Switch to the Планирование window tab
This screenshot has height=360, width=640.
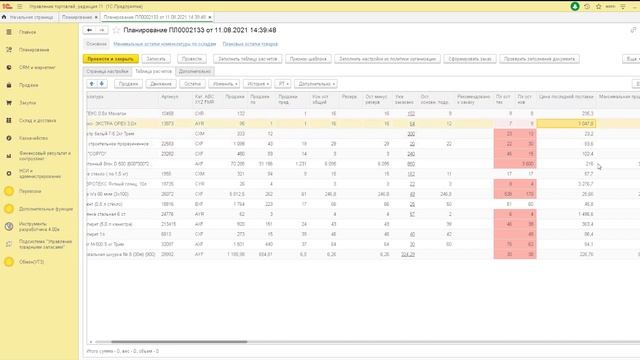click(x=77, y=17)
